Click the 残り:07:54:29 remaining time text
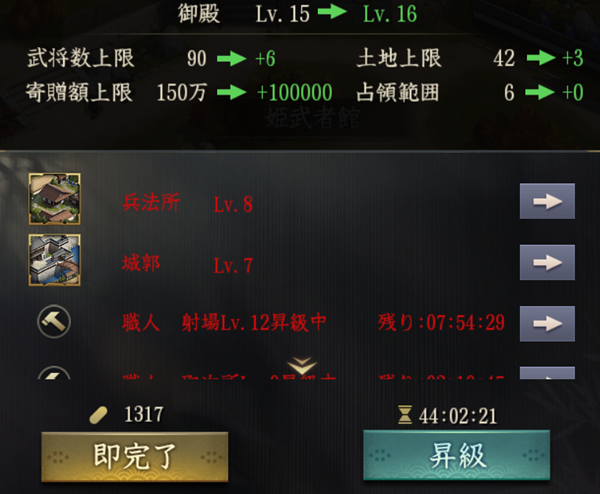 (441, 322)
